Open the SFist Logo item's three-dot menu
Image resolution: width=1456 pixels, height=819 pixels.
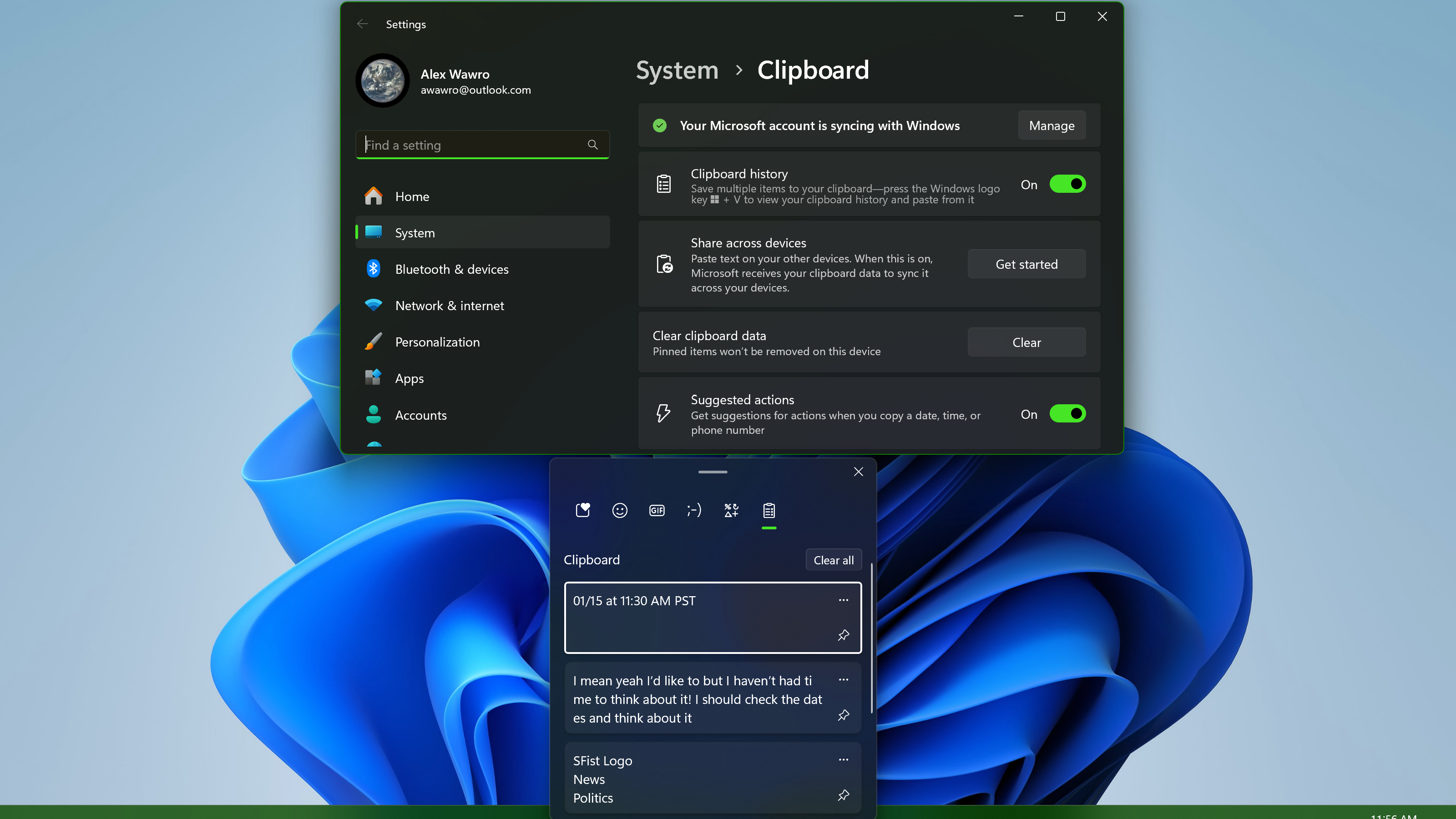coord(843,760)
